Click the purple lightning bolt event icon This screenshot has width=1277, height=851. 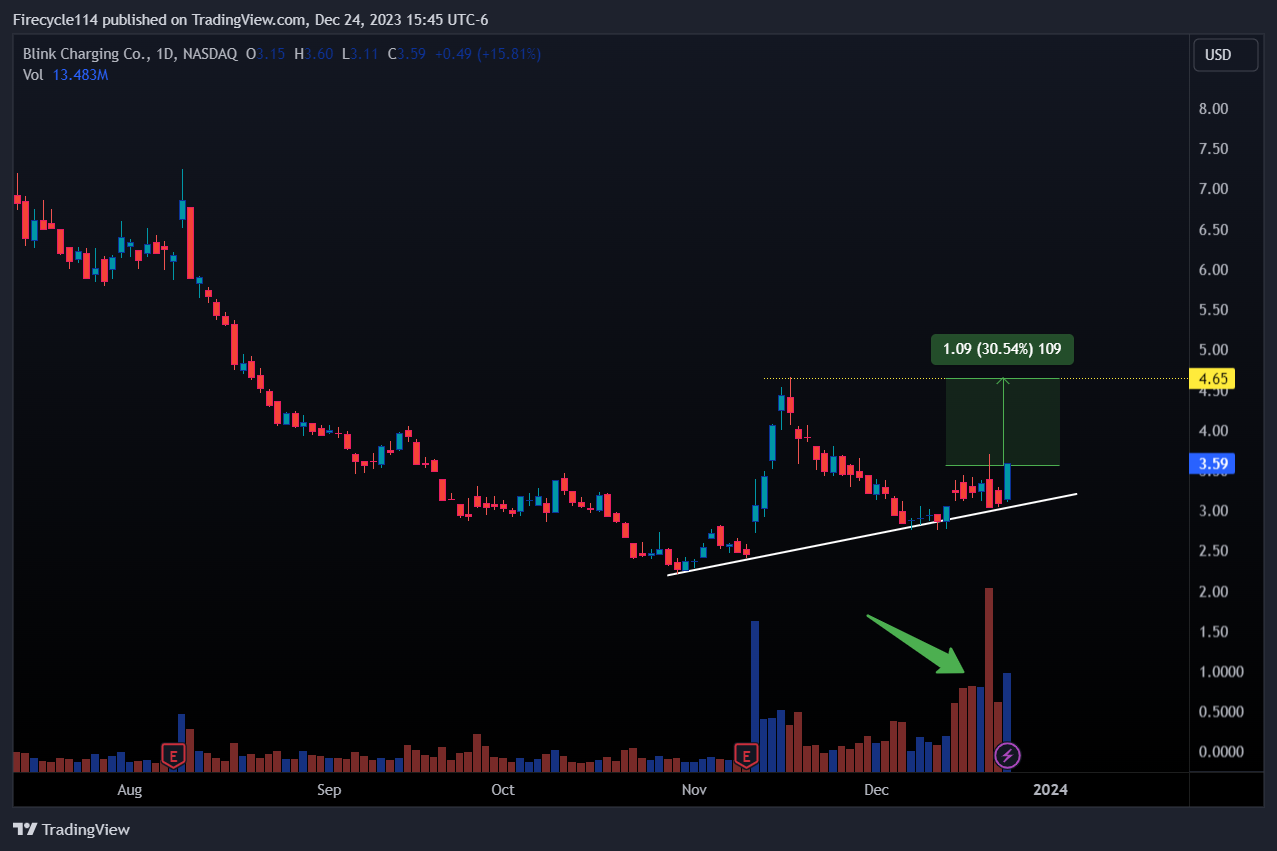[x=1007, y=756]
